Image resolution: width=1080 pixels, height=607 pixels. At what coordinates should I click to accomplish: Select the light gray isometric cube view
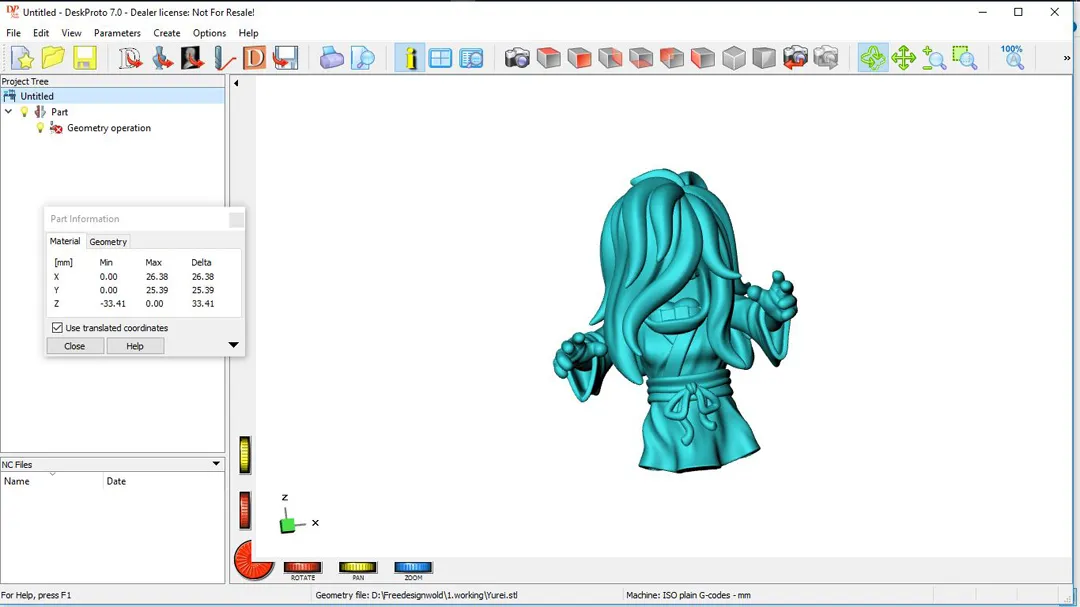tap(734, 58)
